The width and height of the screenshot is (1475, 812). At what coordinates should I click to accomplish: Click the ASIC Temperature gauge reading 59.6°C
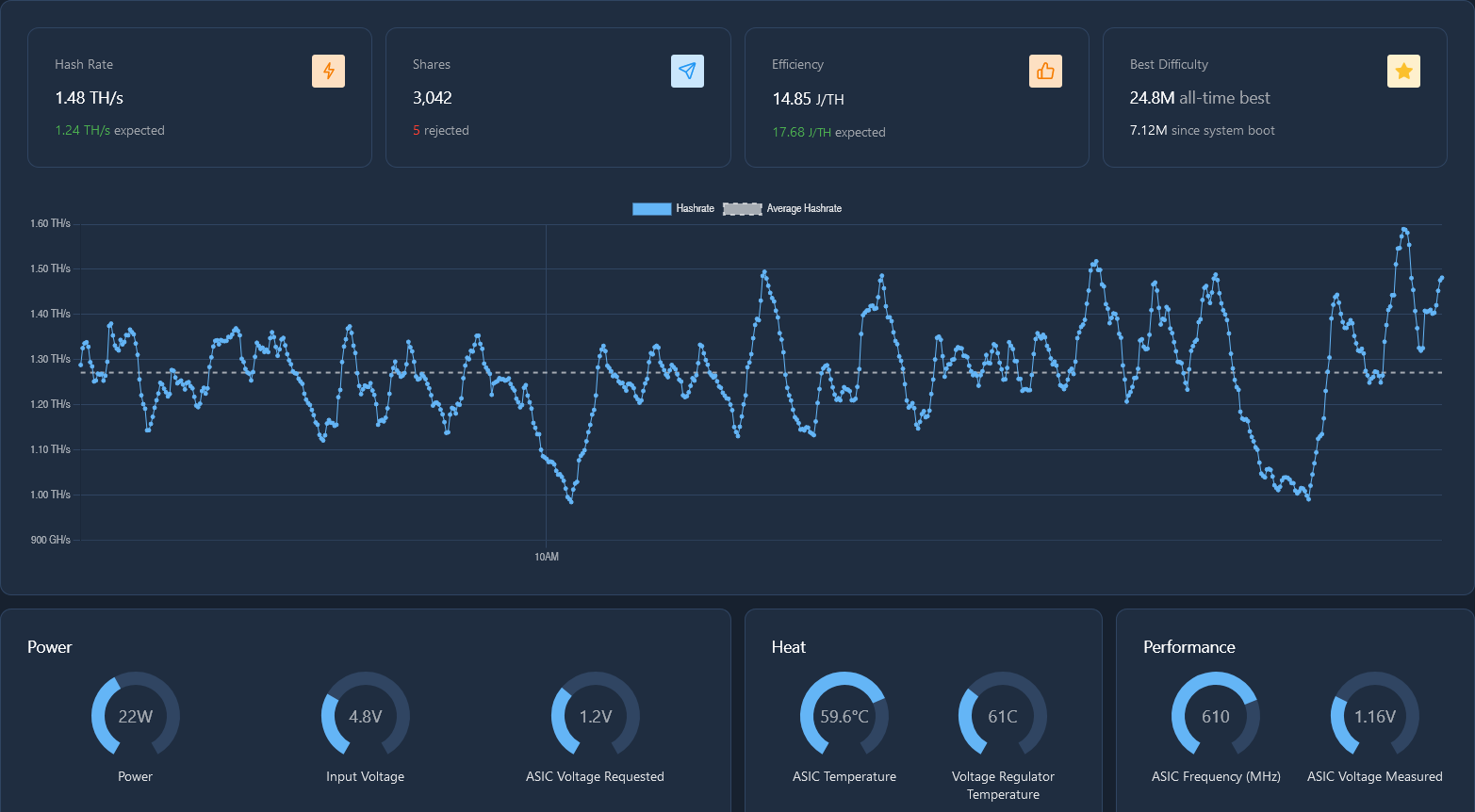coord(844,716)
